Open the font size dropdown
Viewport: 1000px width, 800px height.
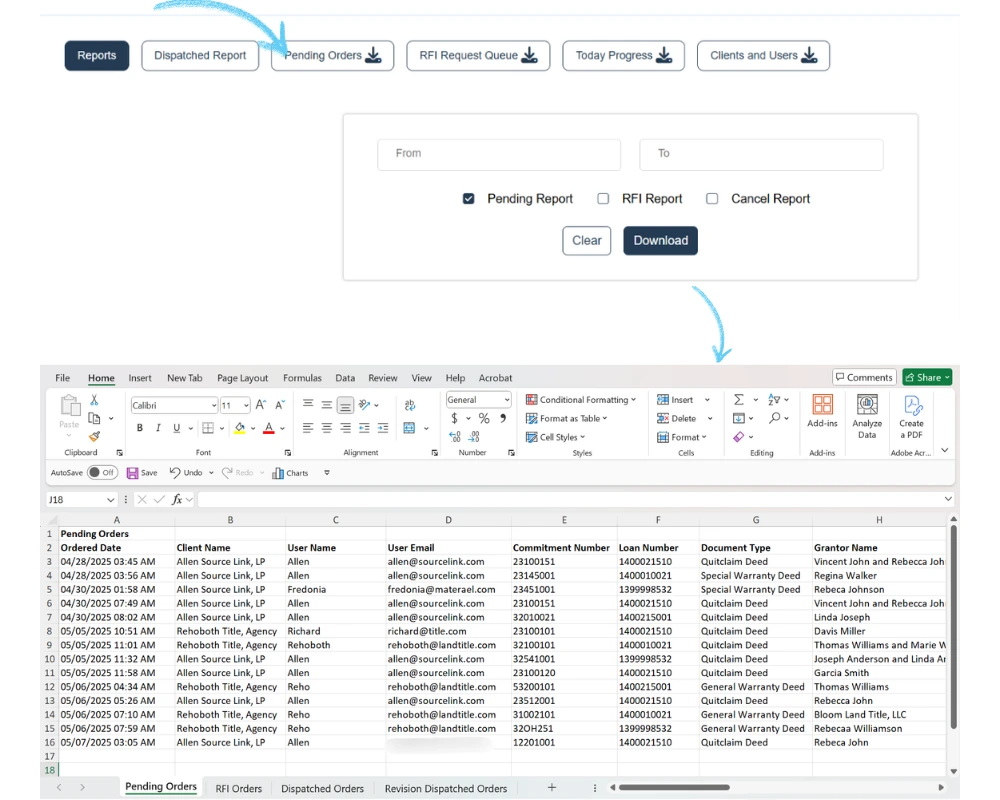[246, 406]
